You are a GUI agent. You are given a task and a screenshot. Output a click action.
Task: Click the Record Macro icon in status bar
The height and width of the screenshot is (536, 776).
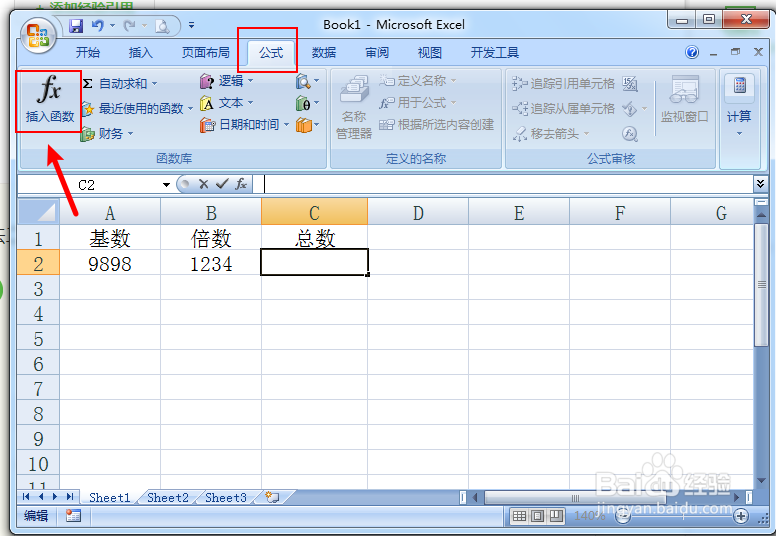tap(73, 516)
